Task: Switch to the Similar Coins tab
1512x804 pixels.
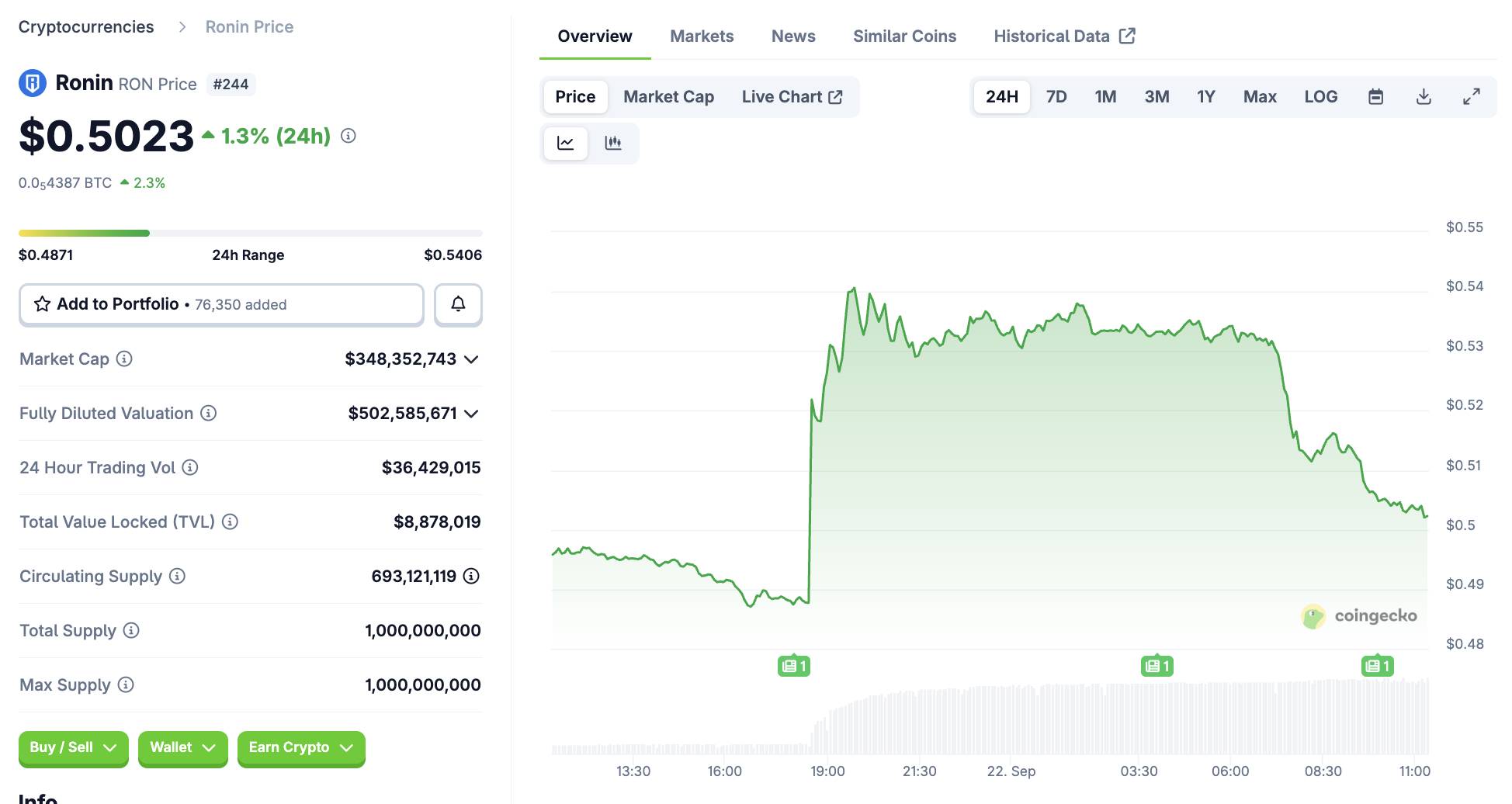Action: point(904,36)
